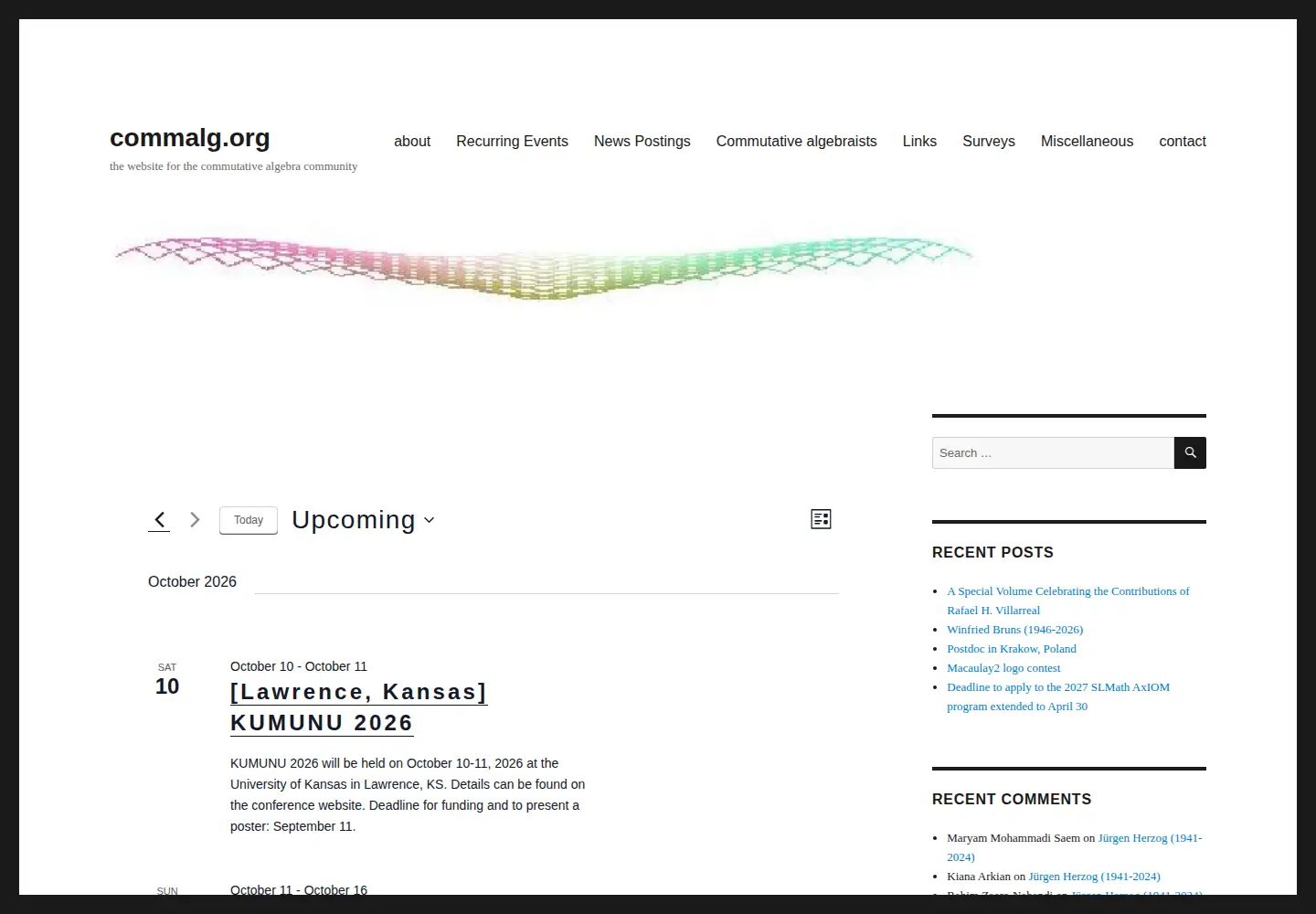Open Macaulay2 logo contest post

pos(1003,668)
